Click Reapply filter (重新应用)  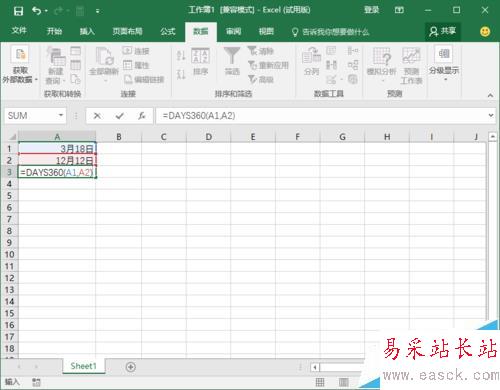tap(268, 65)
